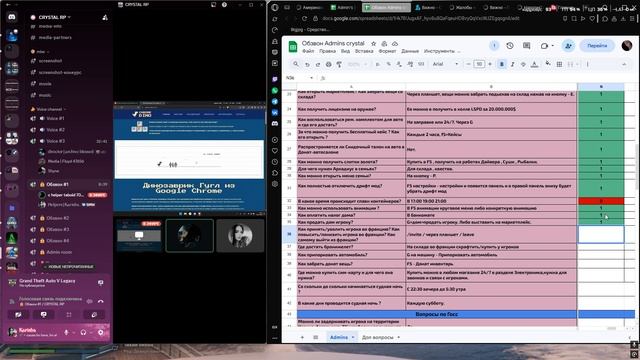
Task: Open the movie channel in Discord
Action: [x=45, y=84]
